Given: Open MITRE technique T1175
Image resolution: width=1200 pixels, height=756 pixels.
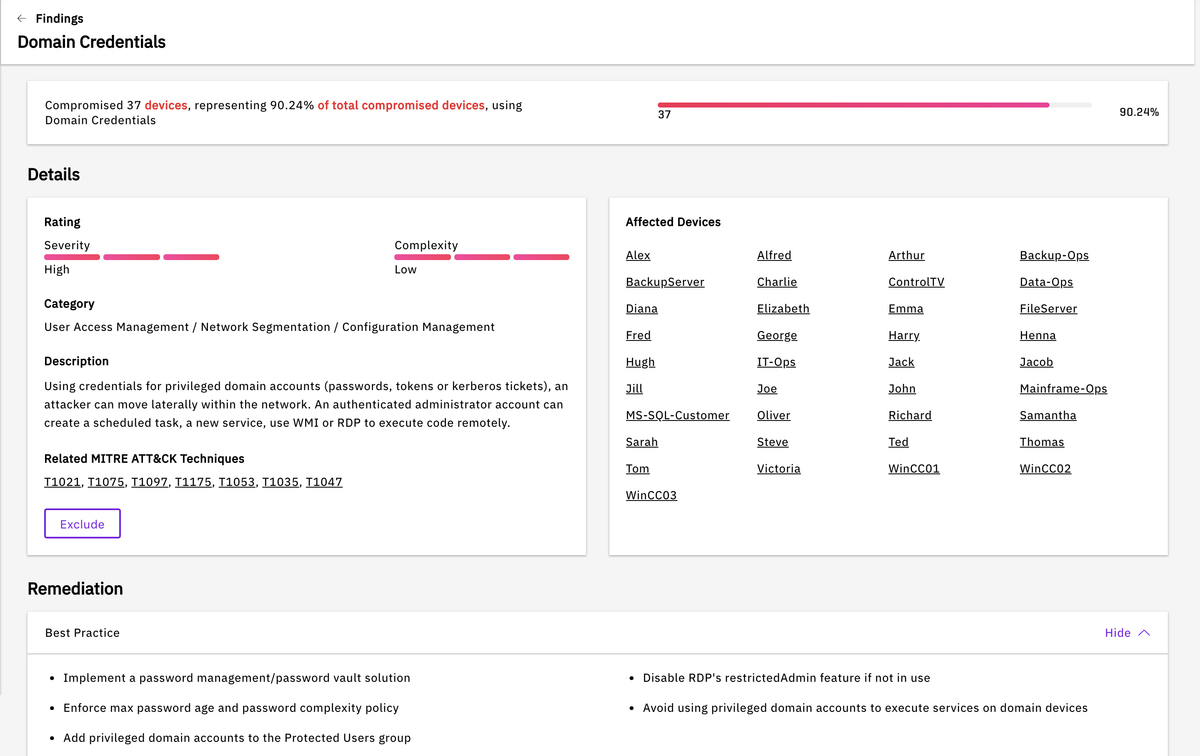Looking at the screenshot, I should [193, 482].
